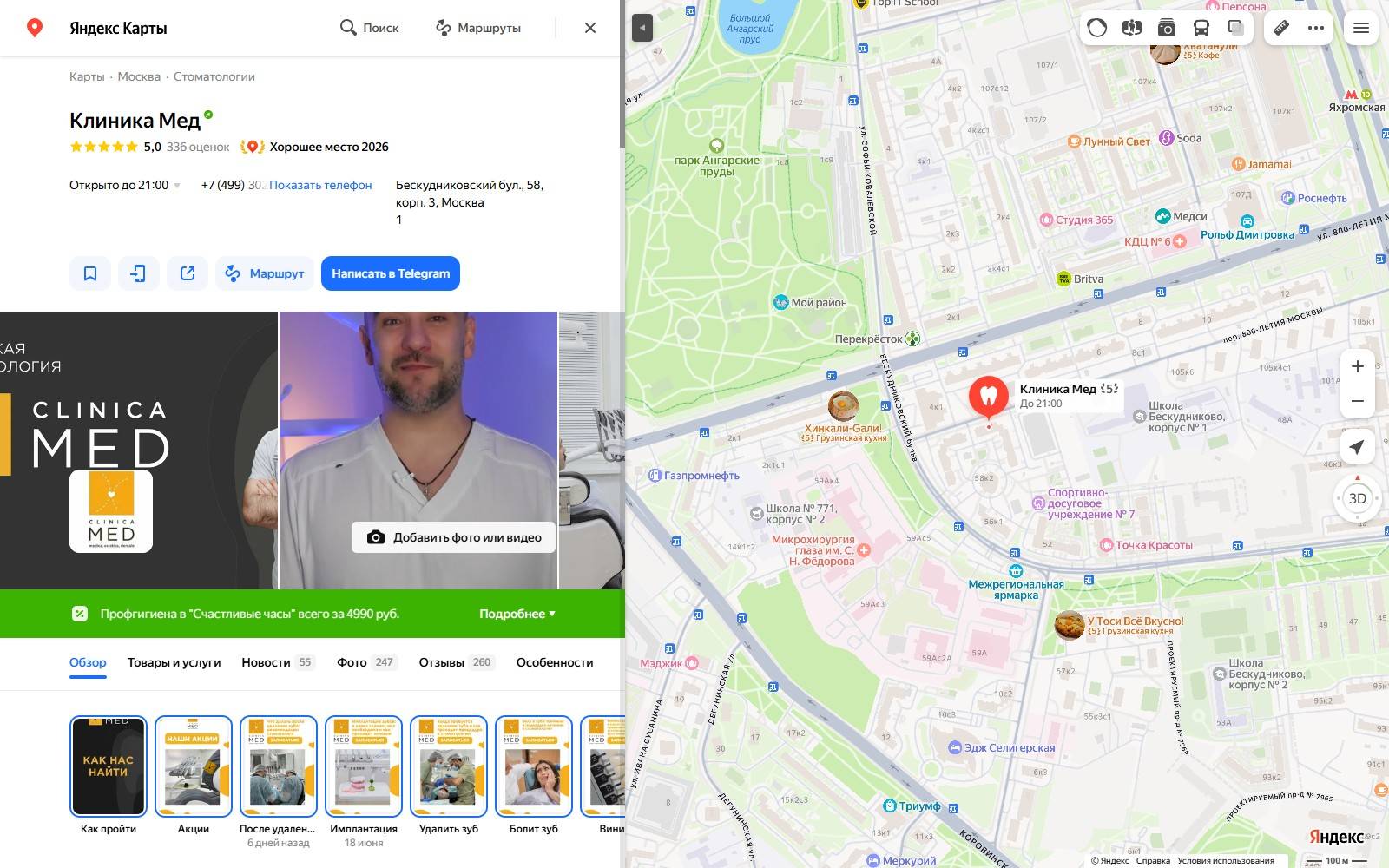The image size is (1389, 868).
Task: Collapse the side panel arrow on map
Action: [642, 28]
